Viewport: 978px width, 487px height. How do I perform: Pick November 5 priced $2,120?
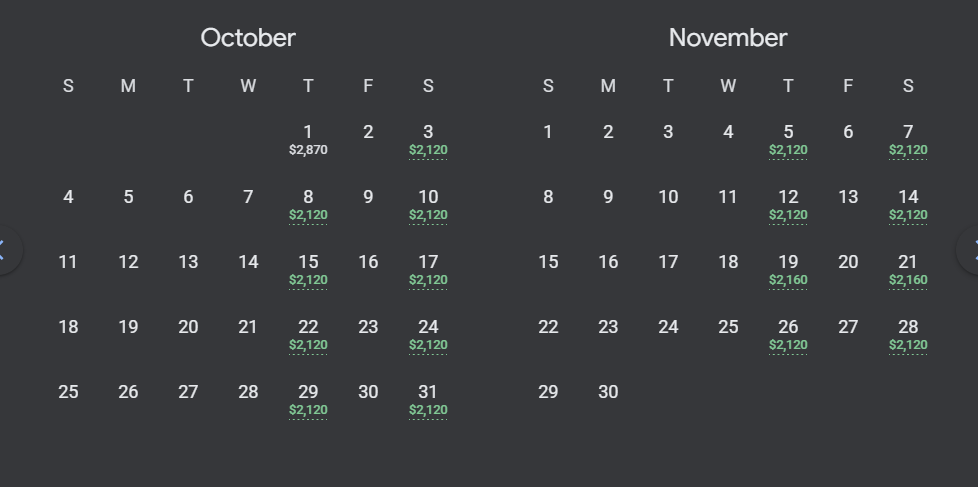click(x=788, y=140)
